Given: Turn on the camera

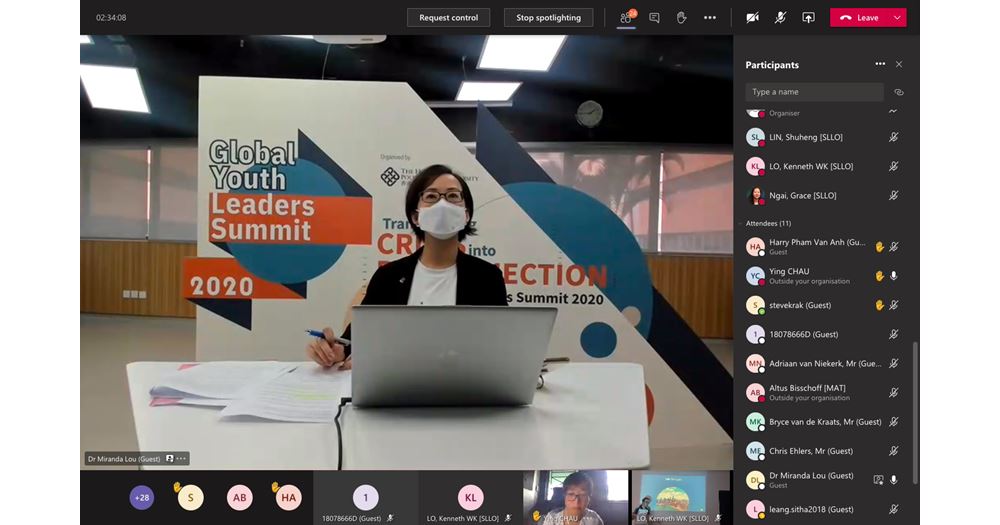Looking at the screenshot, I should click(x=752, y=18).
